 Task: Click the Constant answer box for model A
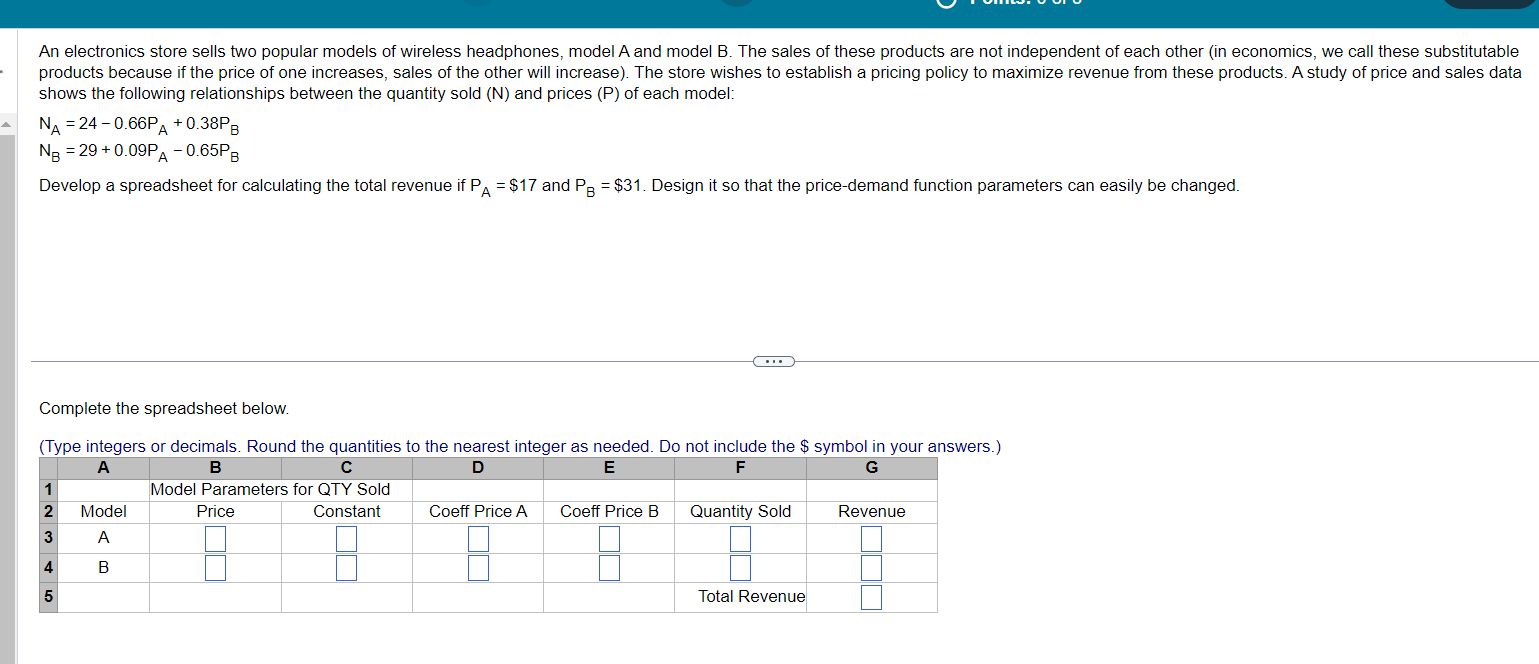(346, 538)
